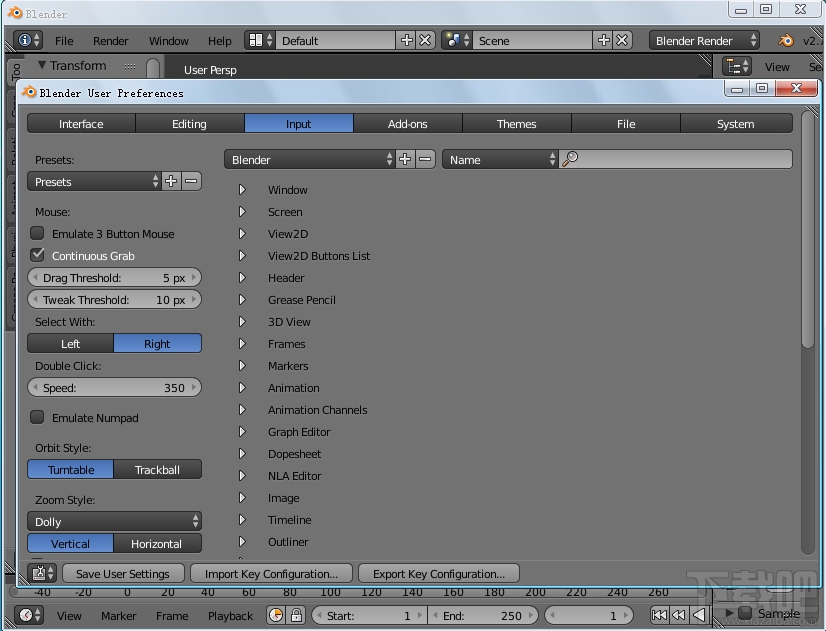Click the record auto-keyframe icon on the timeline
Image resolution: width=826 pixels, height=631 pixels.
276,614
